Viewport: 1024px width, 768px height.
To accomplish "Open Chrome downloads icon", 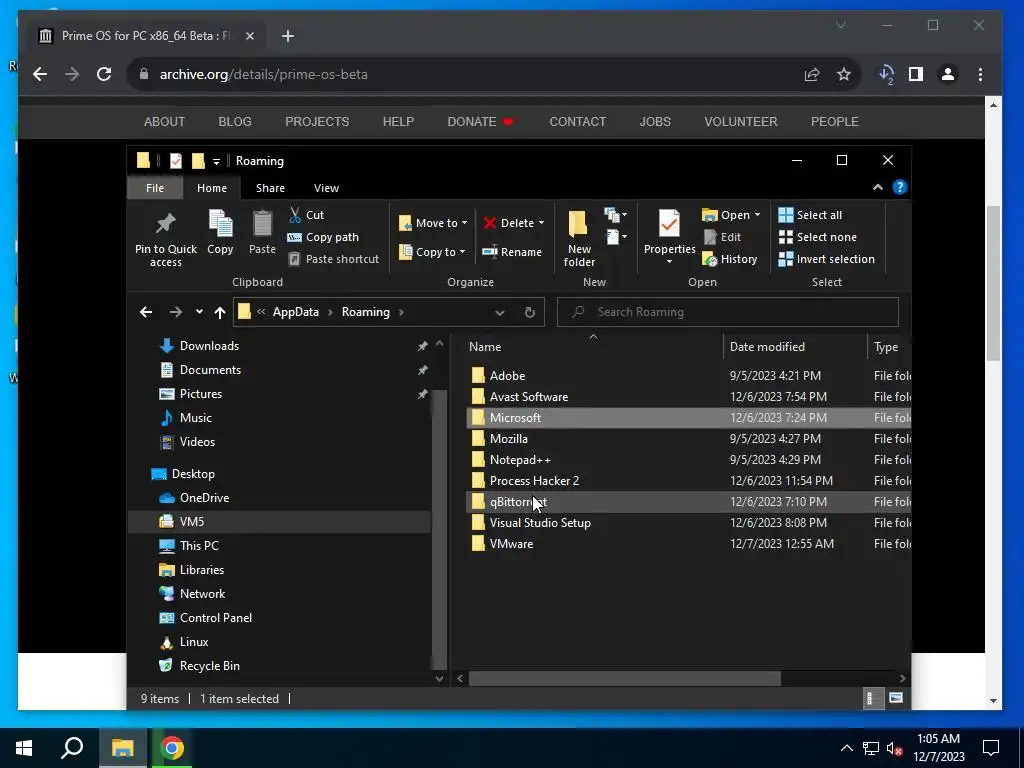I will click(x=886, y=74).
